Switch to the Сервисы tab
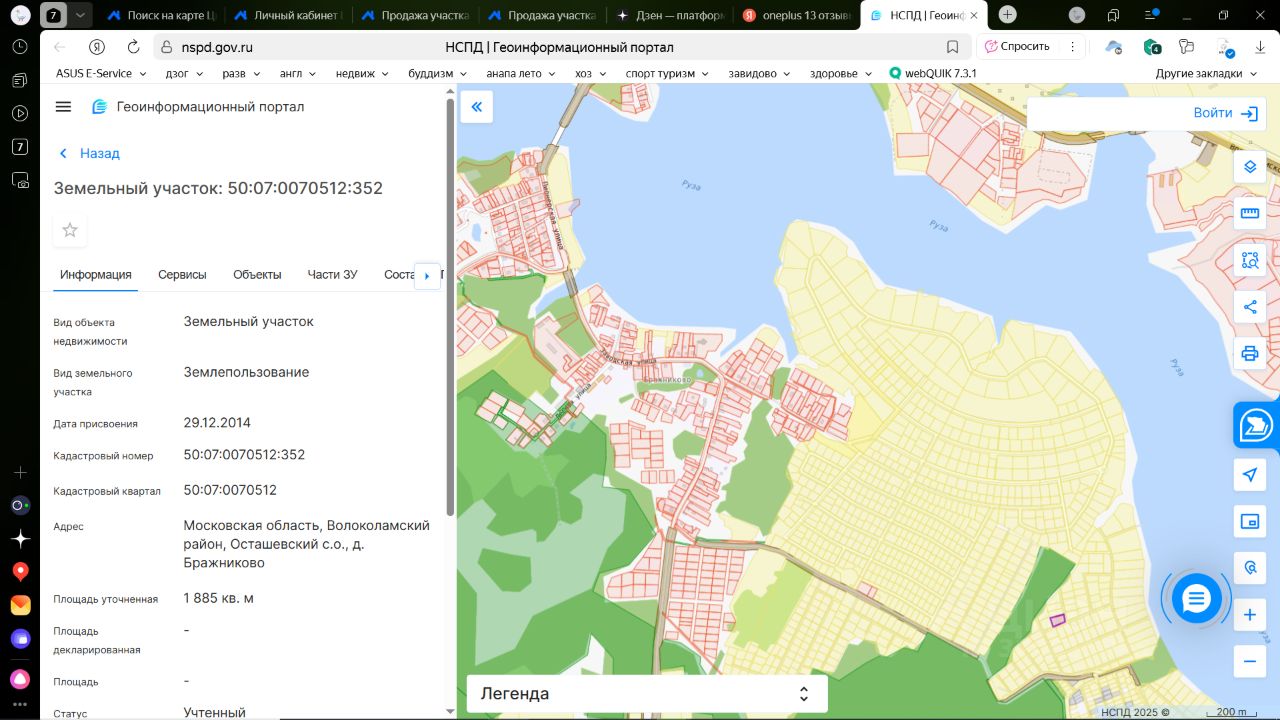 182,275
